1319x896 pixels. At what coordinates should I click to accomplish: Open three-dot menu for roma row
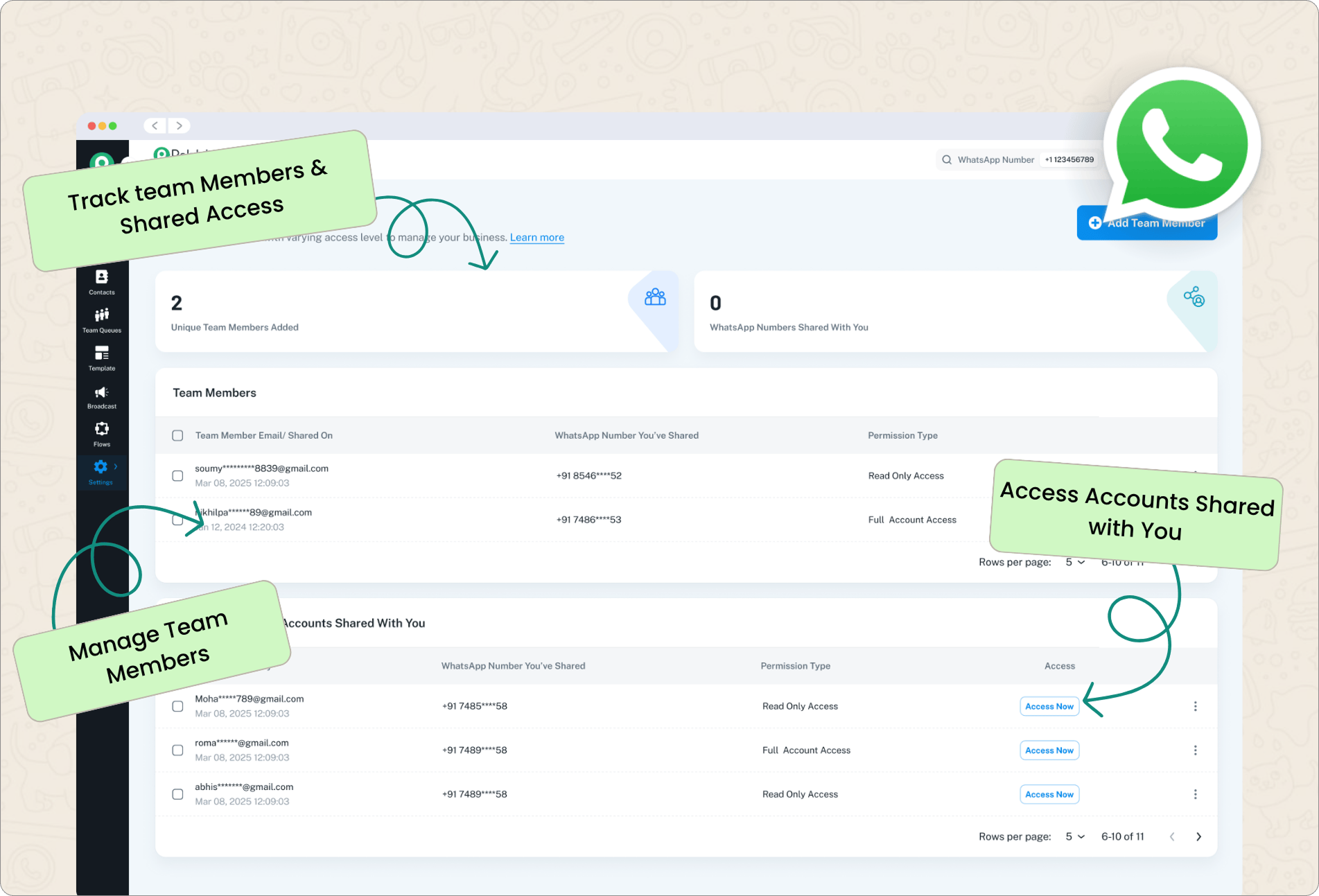(x=1195, y=750)
